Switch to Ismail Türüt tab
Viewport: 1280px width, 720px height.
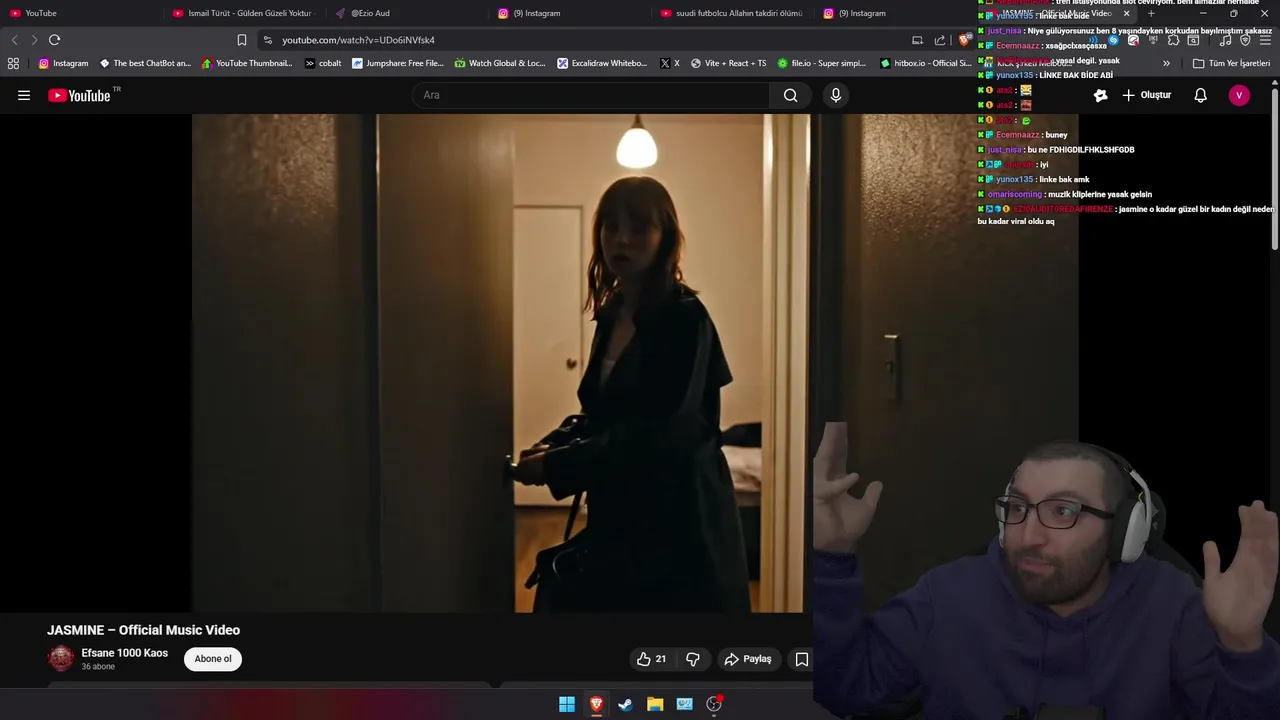(242, 13)
